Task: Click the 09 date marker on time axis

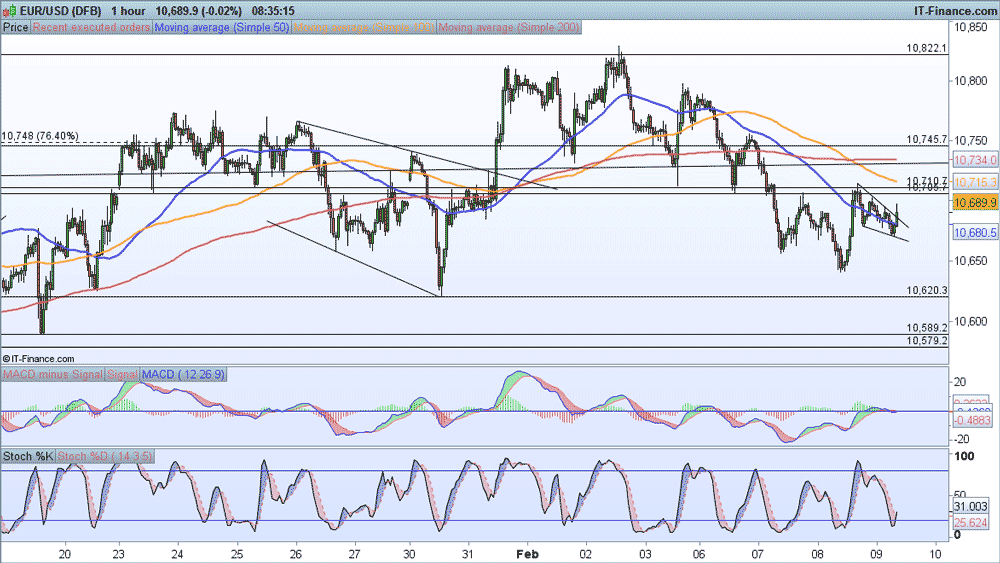Action: [x=877, y=553]
